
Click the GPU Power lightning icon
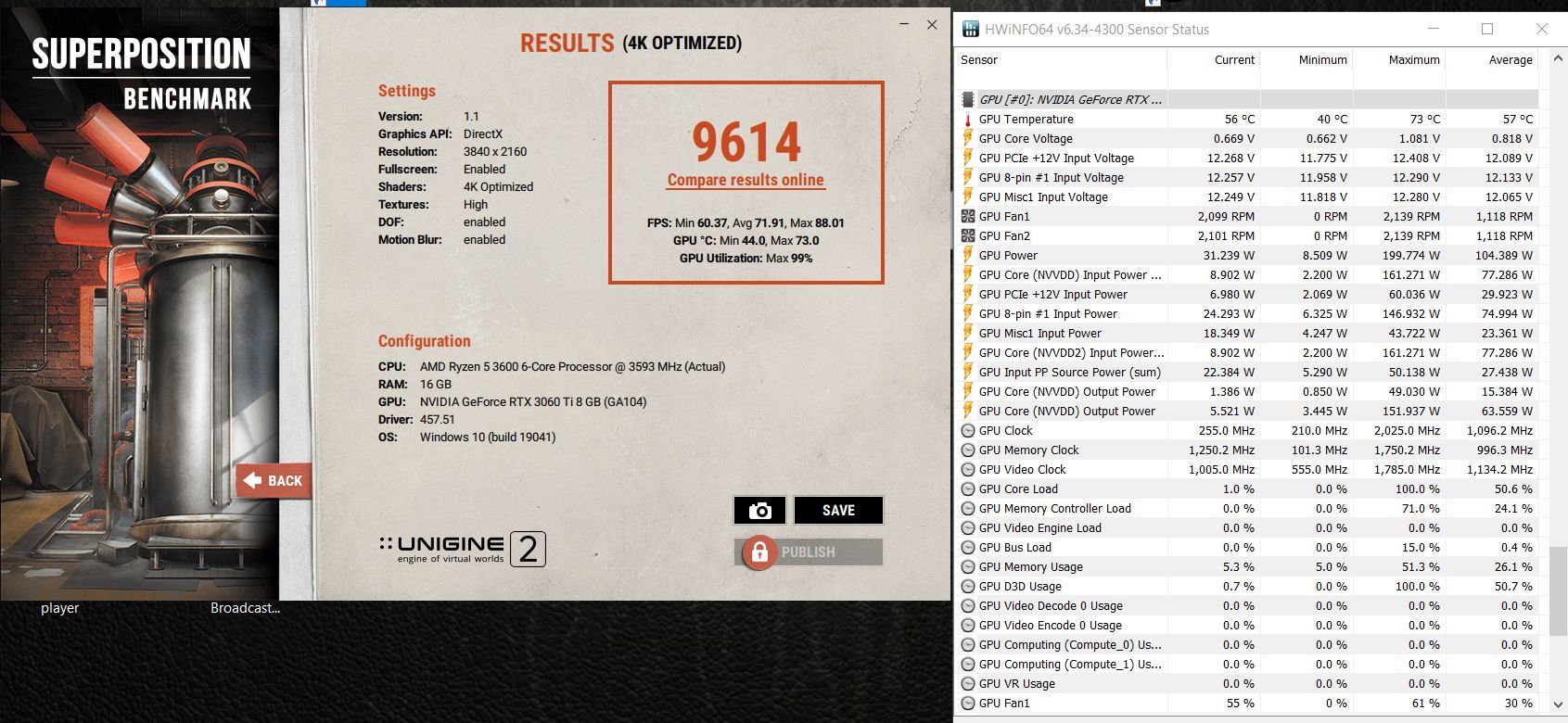click(x=968, y=256)
